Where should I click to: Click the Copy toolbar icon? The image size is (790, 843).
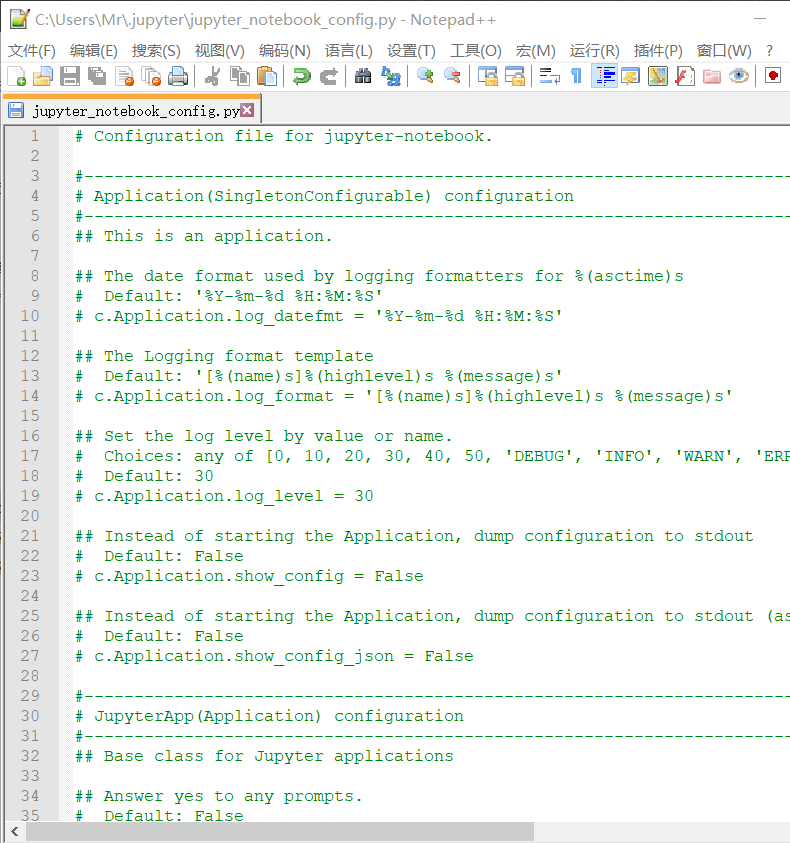240,76
